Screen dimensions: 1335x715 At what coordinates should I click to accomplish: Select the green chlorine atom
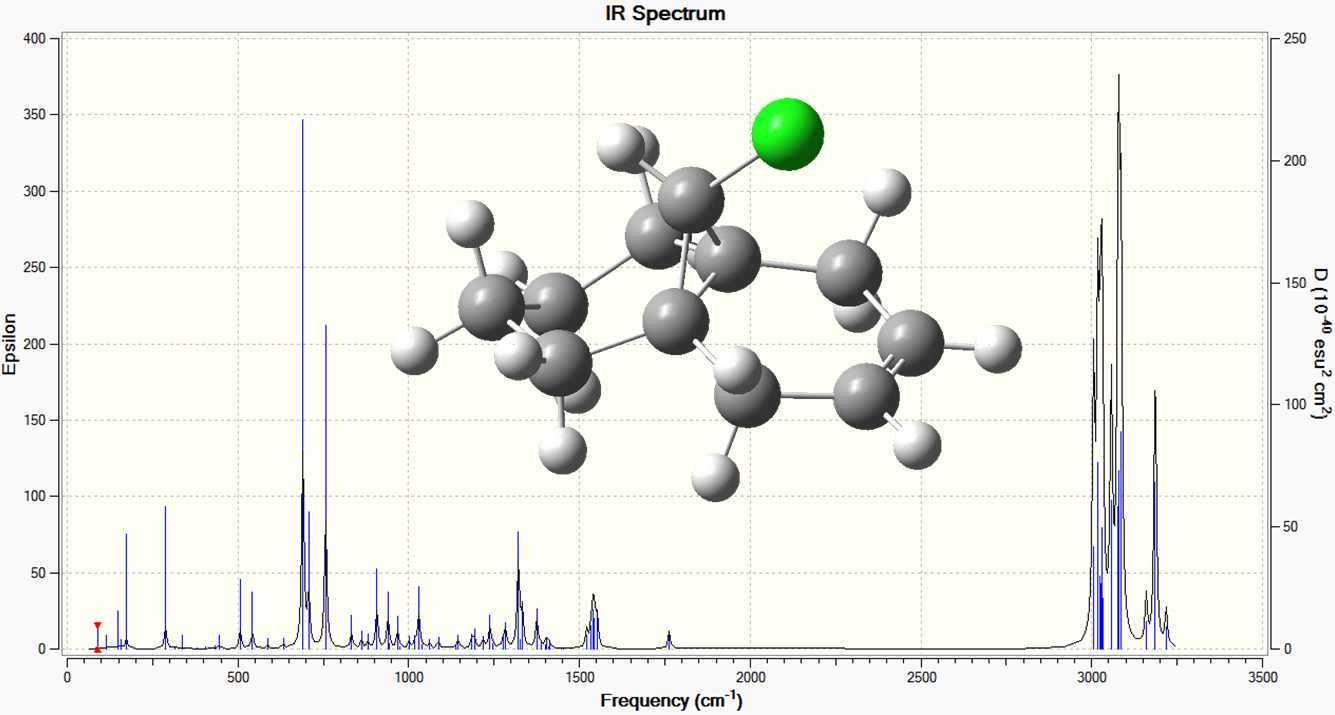787,134
